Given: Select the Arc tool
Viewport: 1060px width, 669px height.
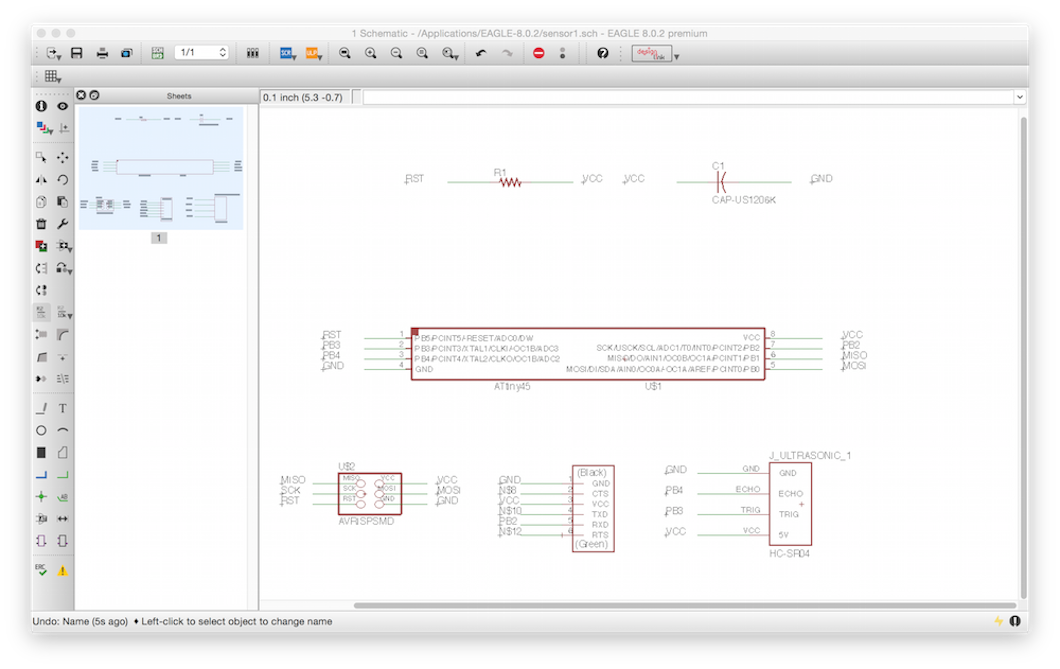Looking at the screenshot, I should 62,430.
